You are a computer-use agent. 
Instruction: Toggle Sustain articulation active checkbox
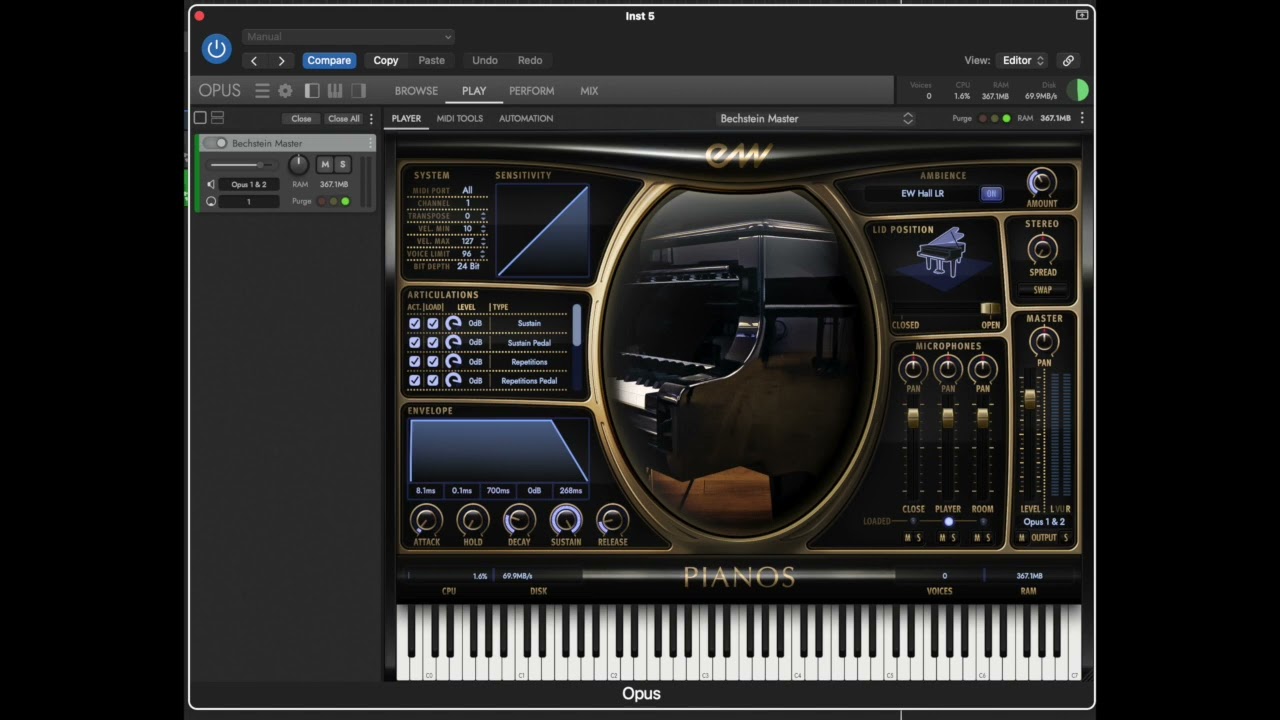(415, 323)
